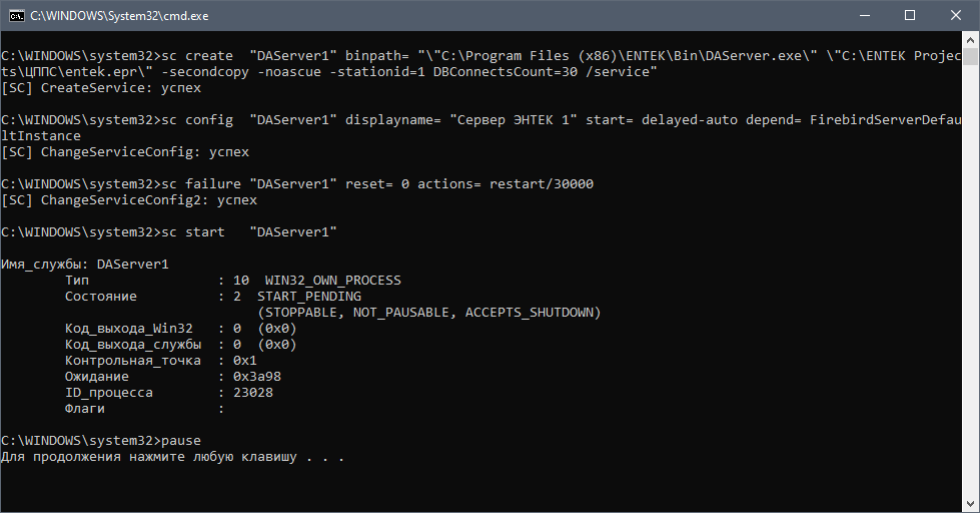Viewport: 980px width, 513px height.
Task: Maximize the command prompt window
Action: (x=910, y=15)
